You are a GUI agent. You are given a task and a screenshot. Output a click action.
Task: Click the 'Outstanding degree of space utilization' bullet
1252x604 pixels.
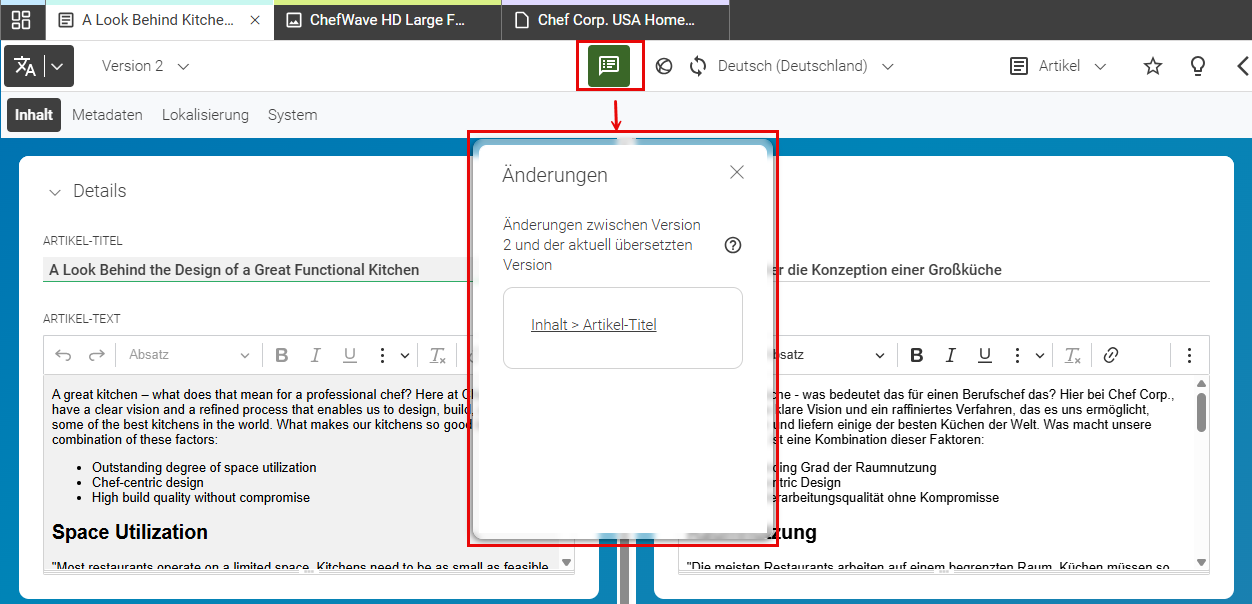[204, 467]
